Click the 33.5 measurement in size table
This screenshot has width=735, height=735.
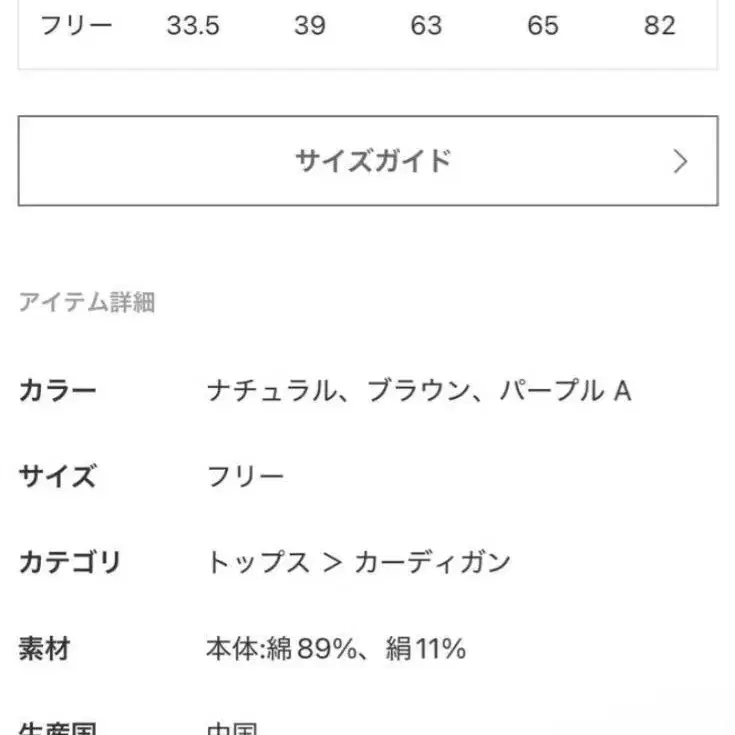(x=193, y=26)
